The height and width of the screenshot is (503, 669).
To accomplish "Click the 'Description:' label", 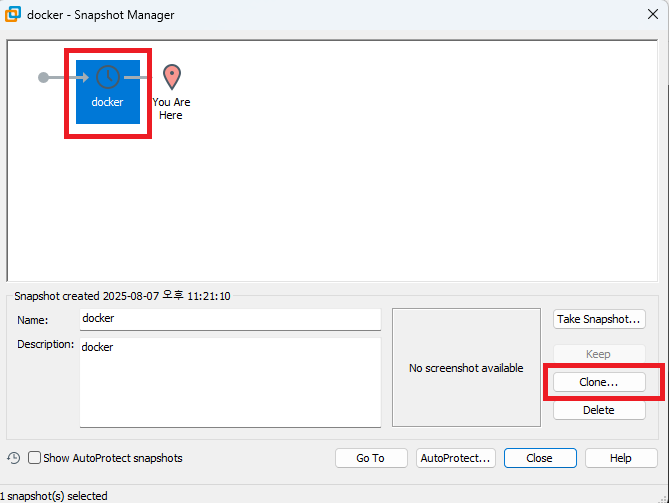I will (x=45, y=344).
